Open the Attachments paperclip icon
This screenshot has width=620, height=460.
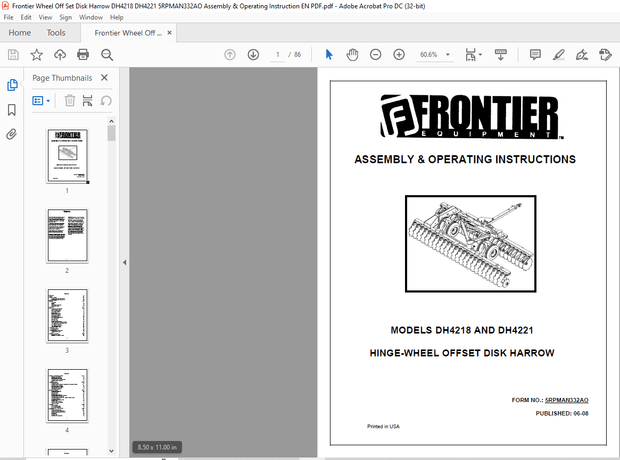click(x=11, y=134)
